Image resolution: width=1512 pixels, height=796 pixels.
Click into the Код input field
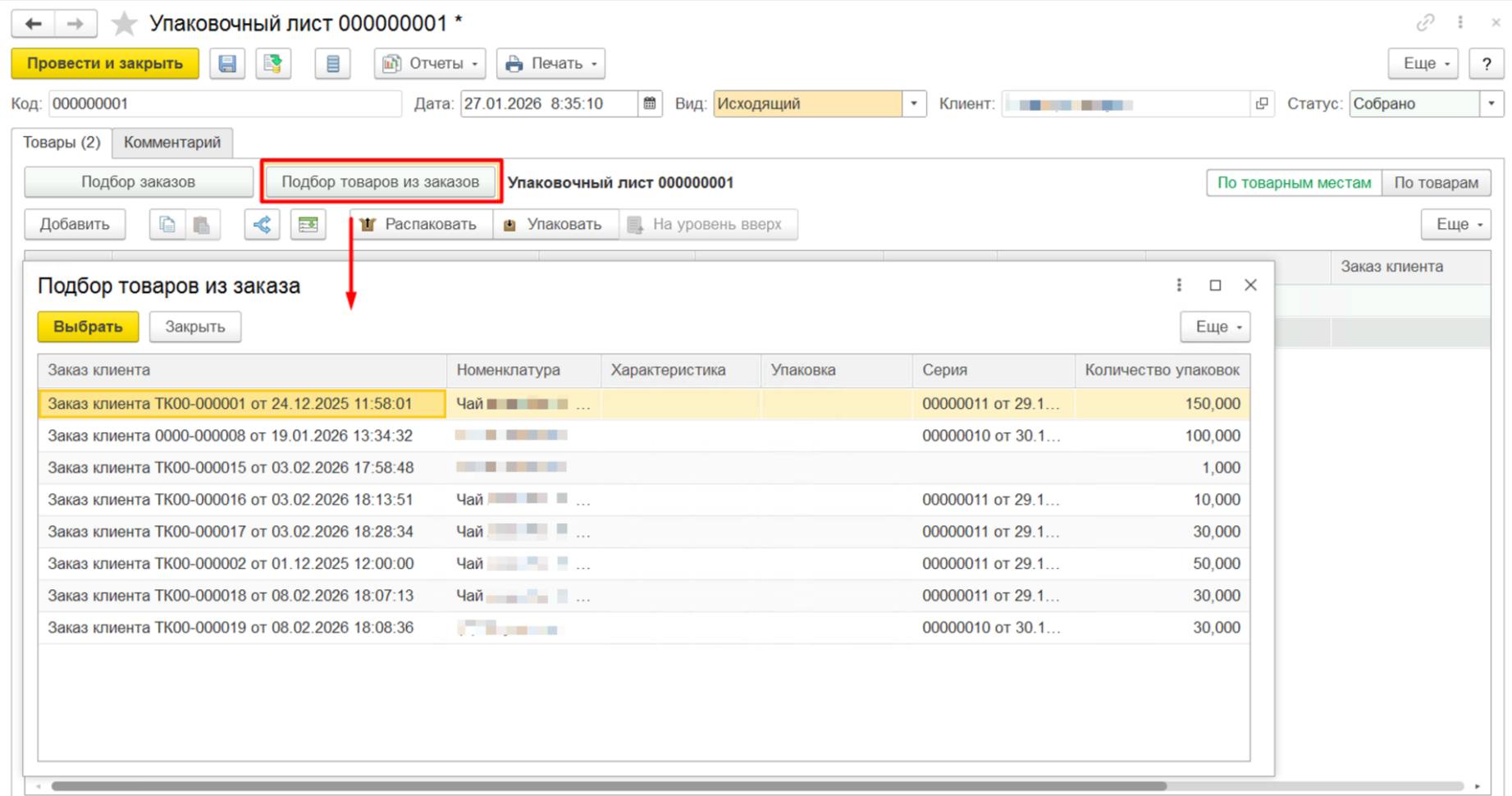point(225,103)
